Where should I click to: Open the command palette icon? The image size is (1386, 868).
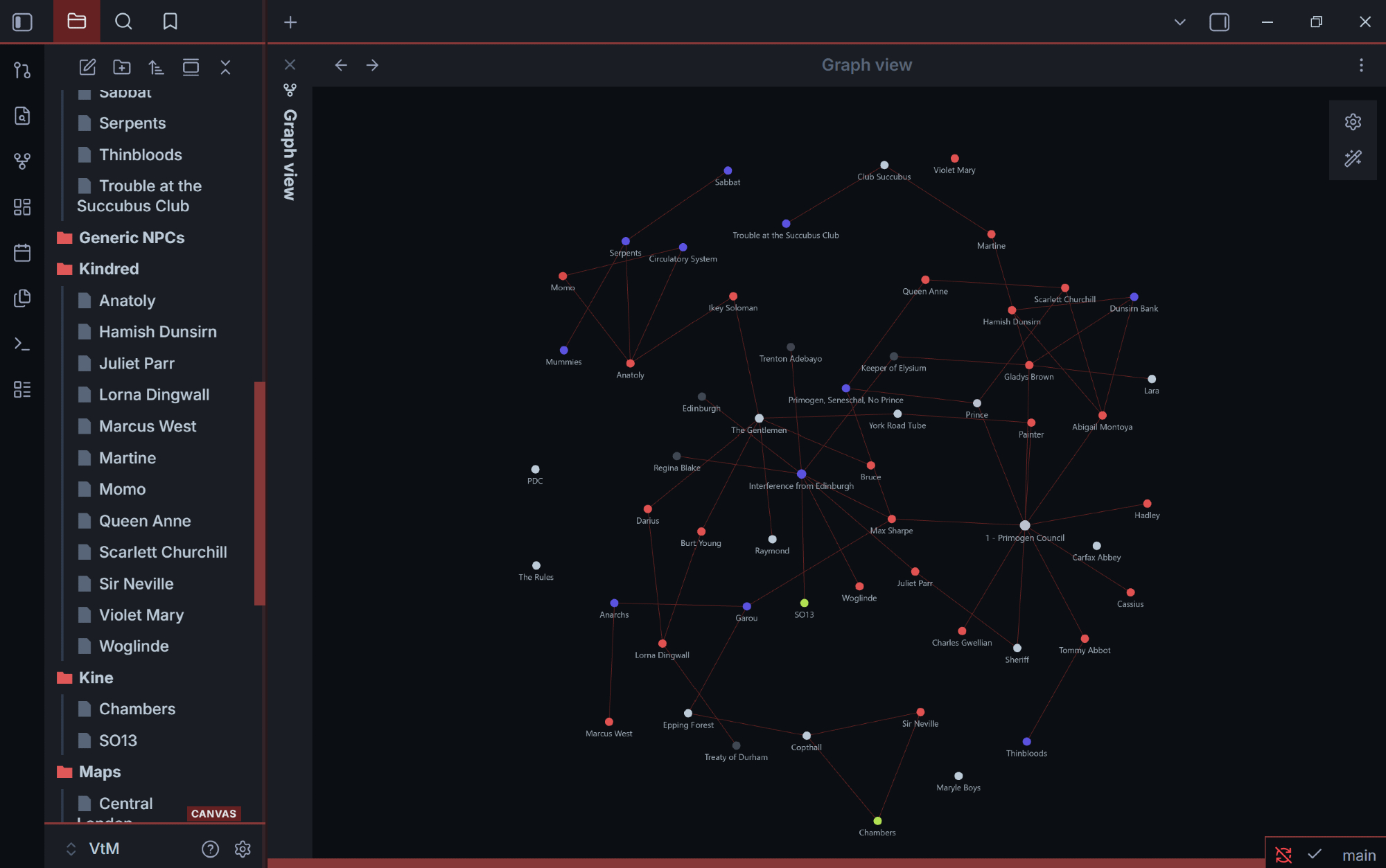pyautogui.click(x=22, y=344)
